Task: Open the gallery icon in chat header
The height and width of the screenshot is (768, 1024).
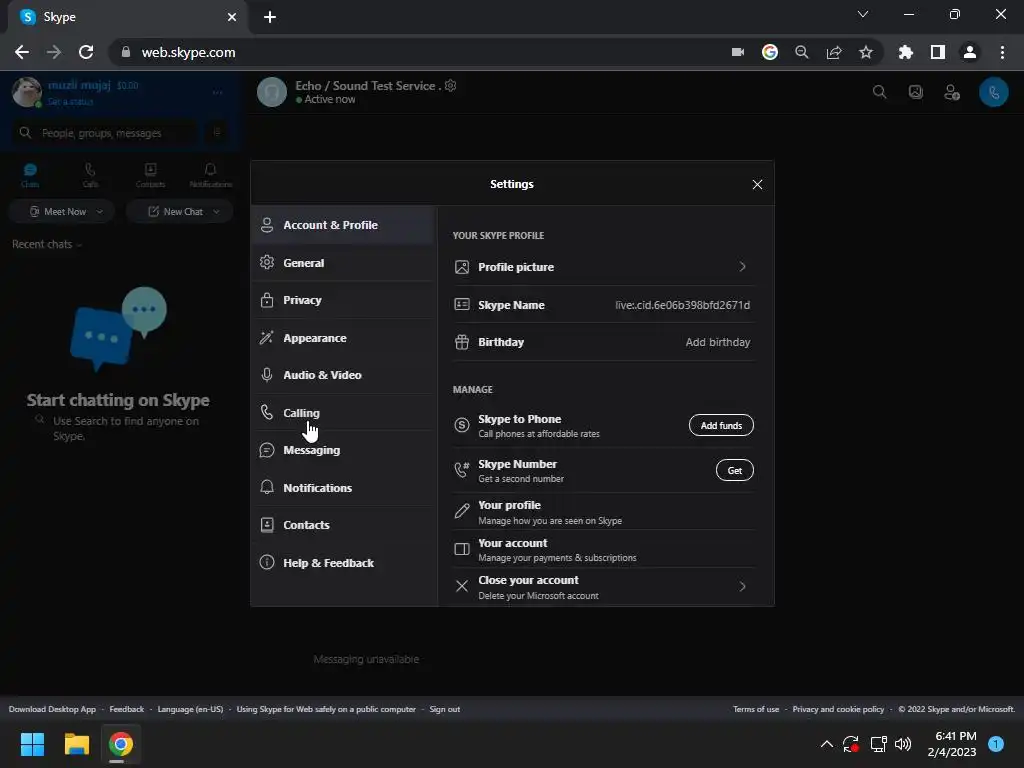Action: coord(916,92)
